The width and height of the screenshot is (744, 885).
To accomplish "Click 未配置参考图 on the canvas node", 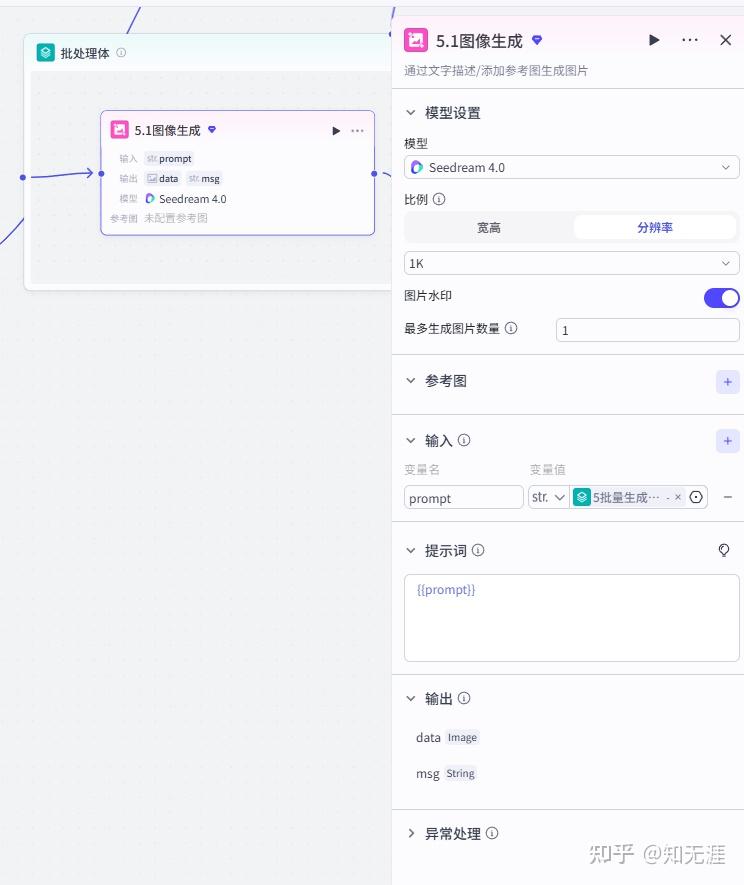I will (x=176, y=218).
